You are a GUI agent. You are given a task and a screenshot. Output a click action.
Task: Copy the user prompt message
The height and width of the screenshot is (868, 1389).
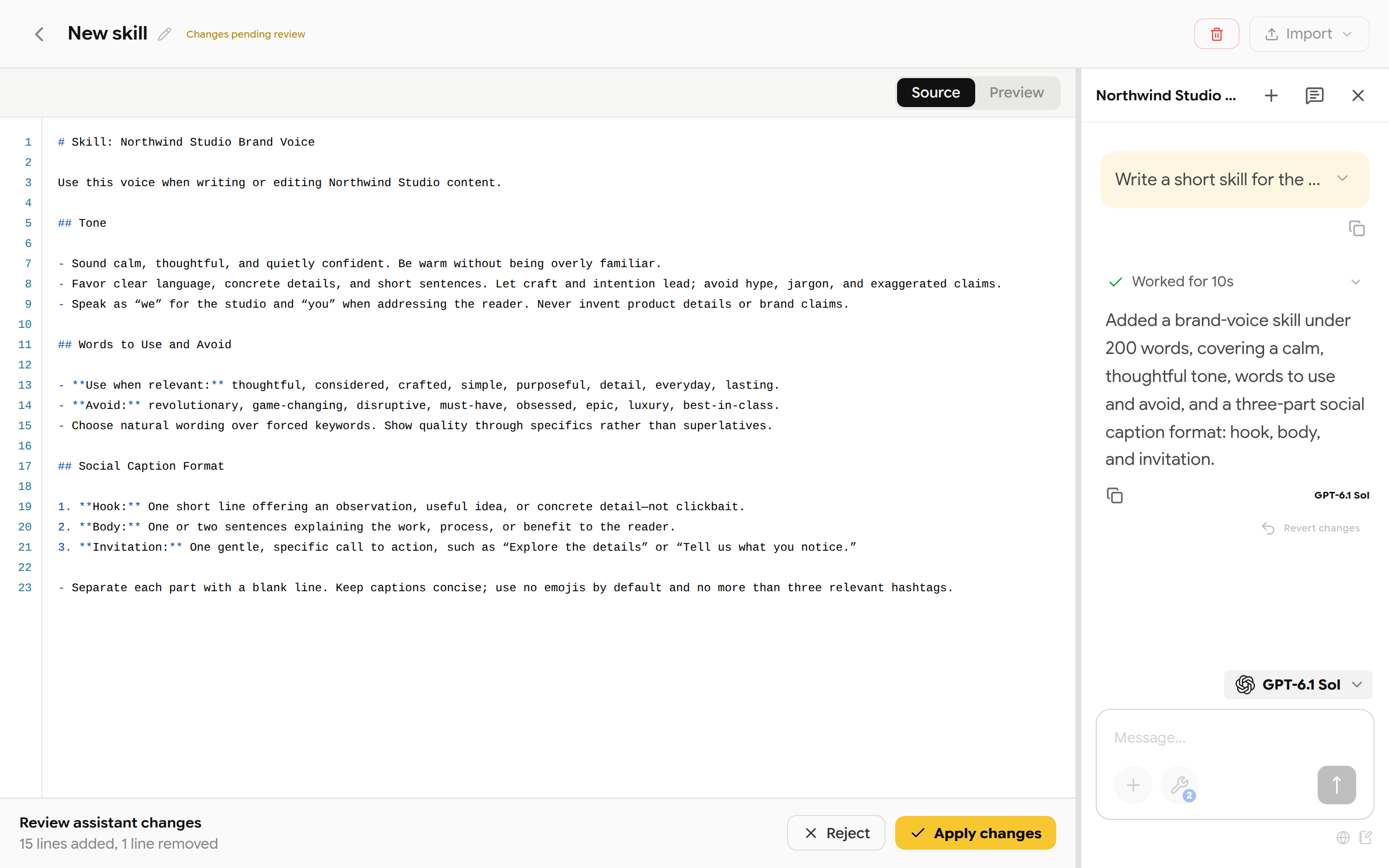pos(1356,228)
